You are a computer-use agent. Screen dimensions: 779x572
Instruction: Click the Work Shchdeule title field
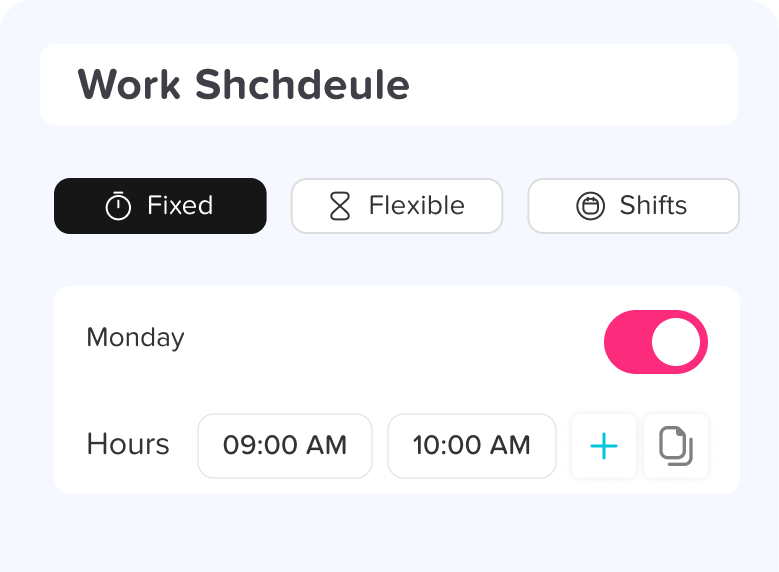(388, 84)
